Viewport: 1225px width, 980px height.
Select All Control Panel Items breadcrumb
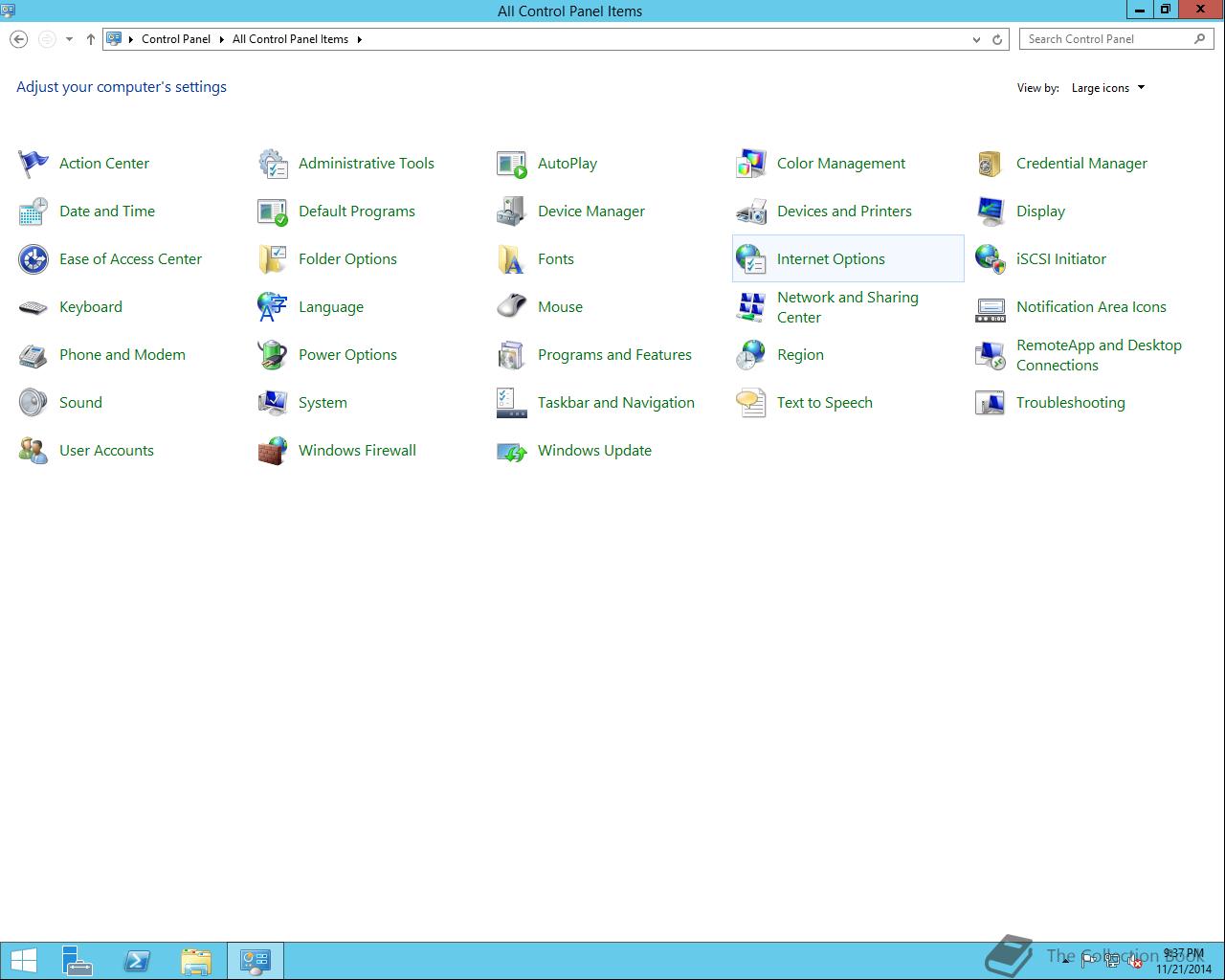290,39
